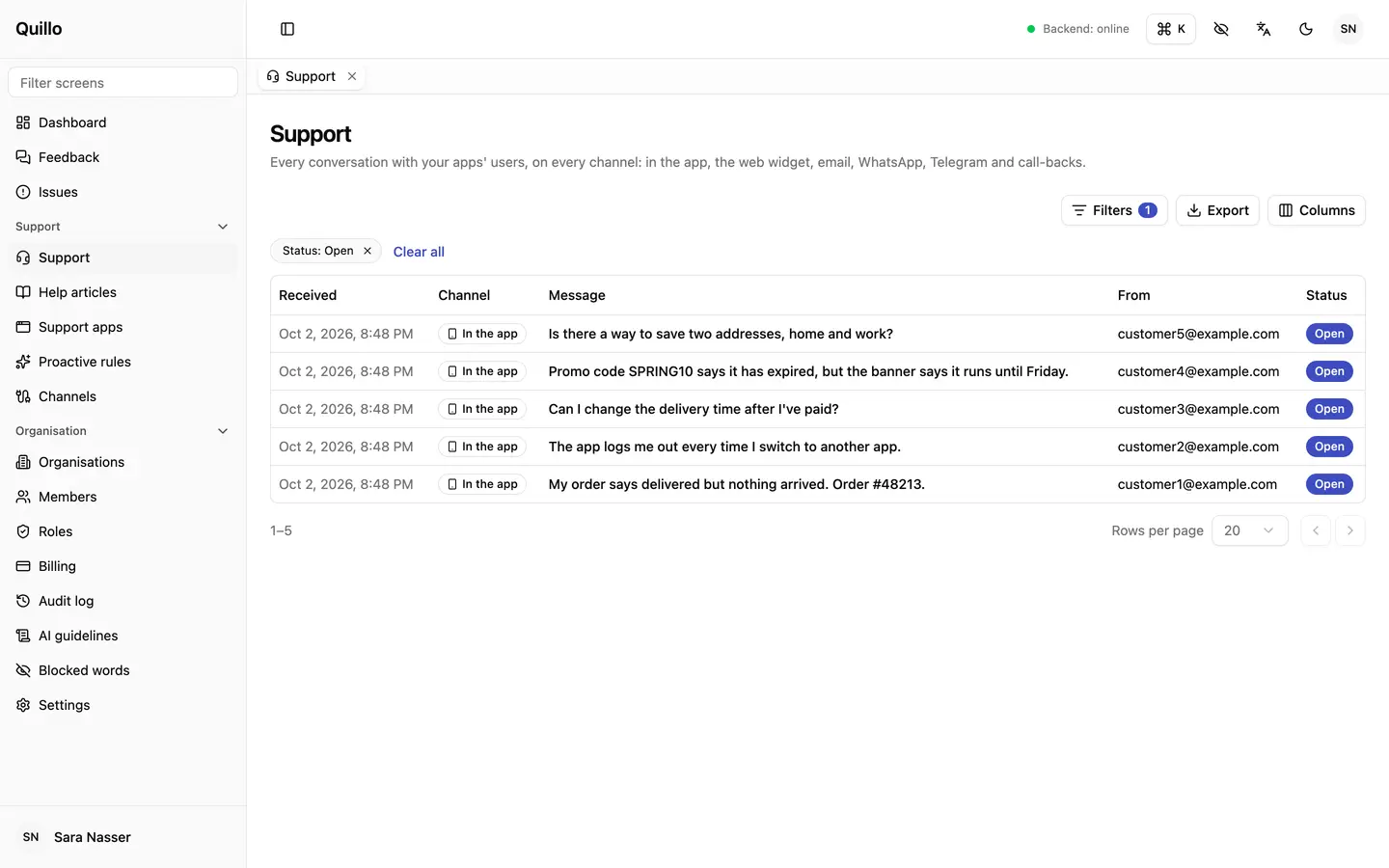The image size is (1389, 868).
Task: Click the Support apps icon
Action: pos(23,327)
